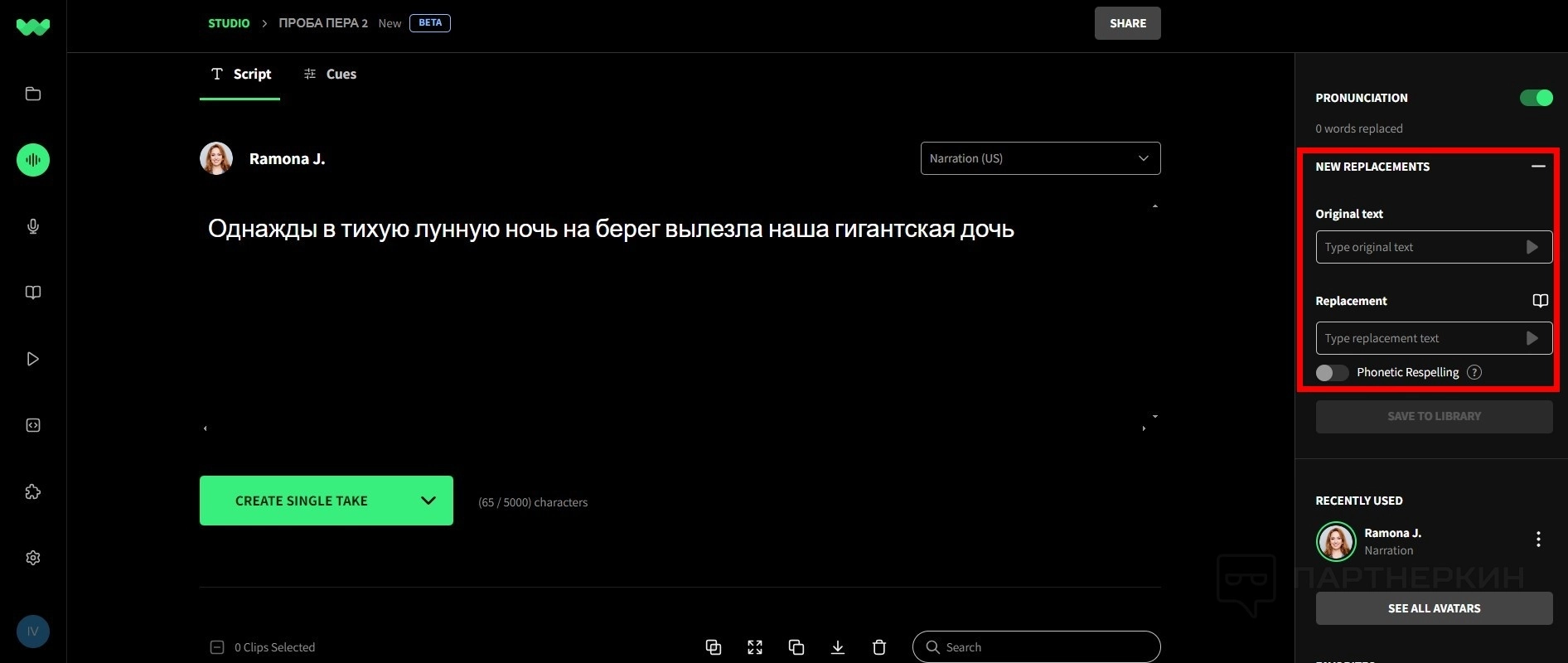
Task: Click the fullscreen expand icon in toolbar
Action: coord(755,647)
